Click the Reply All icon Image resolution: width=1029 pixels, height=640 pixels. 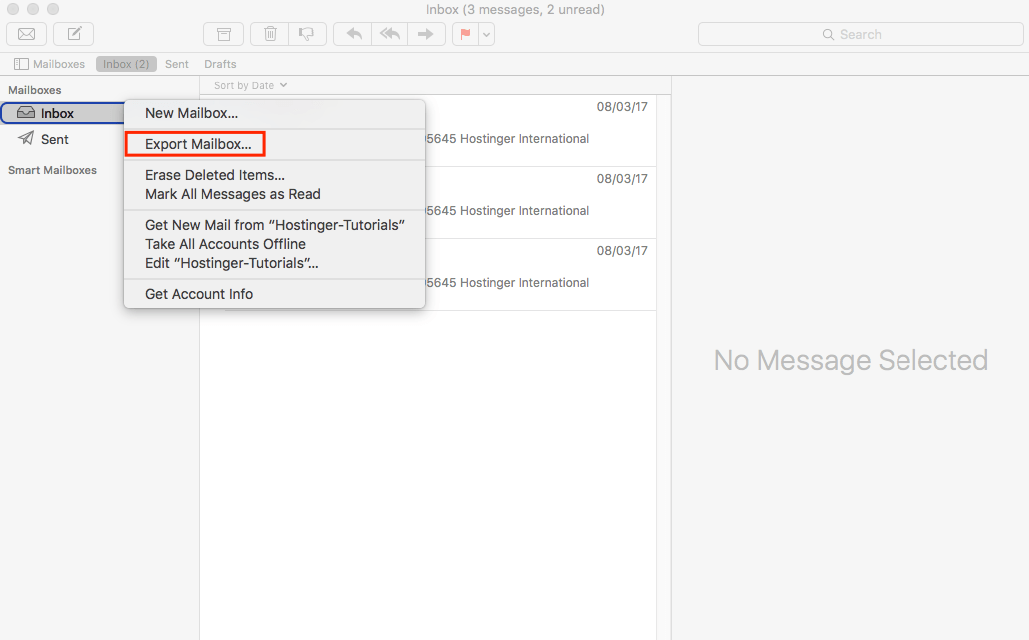click(x=389, y=34)
